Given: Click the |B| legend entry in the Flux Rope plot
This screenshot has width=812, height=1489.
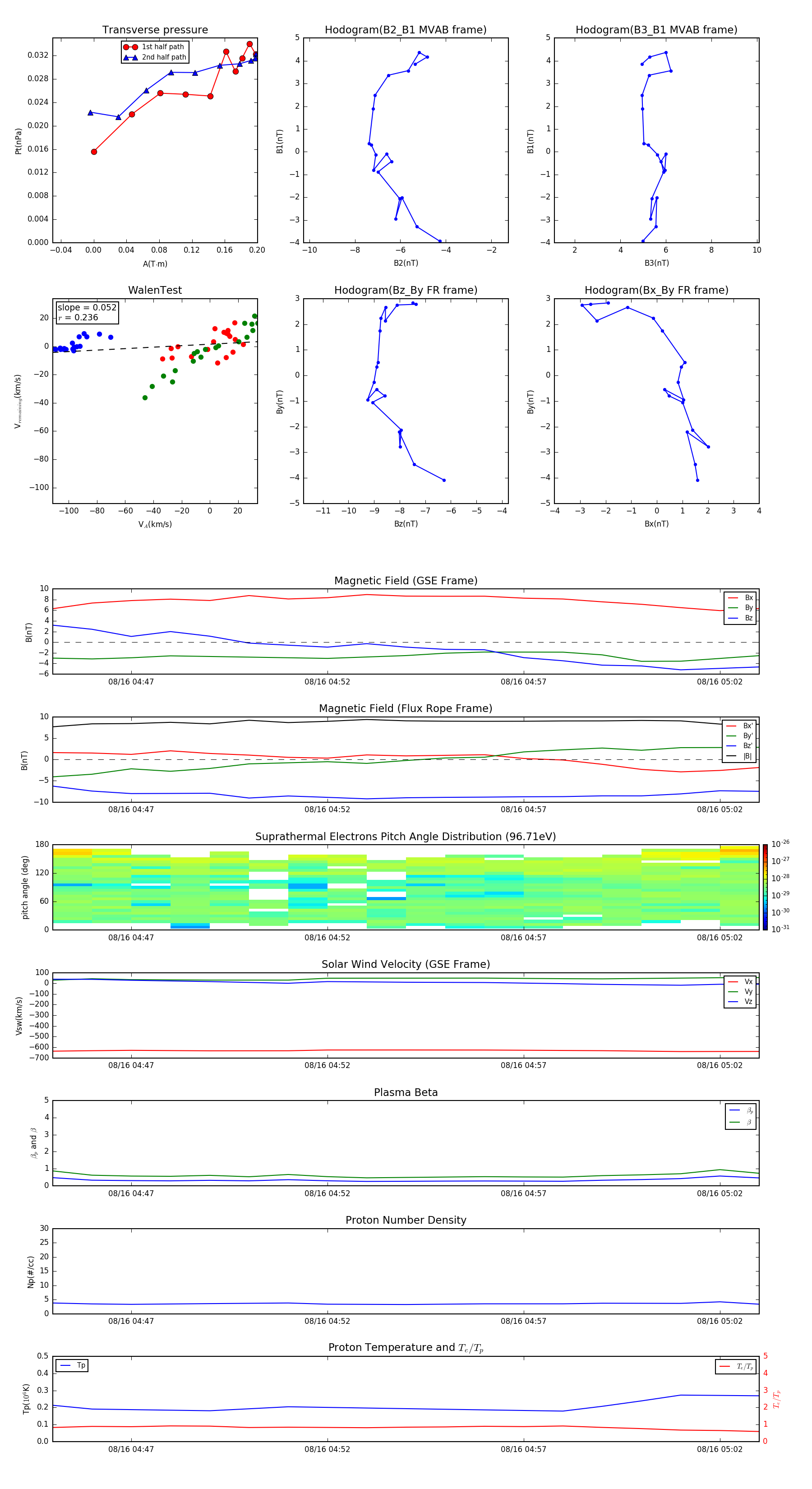Looking at the screenshot, I should pos(739,756).
